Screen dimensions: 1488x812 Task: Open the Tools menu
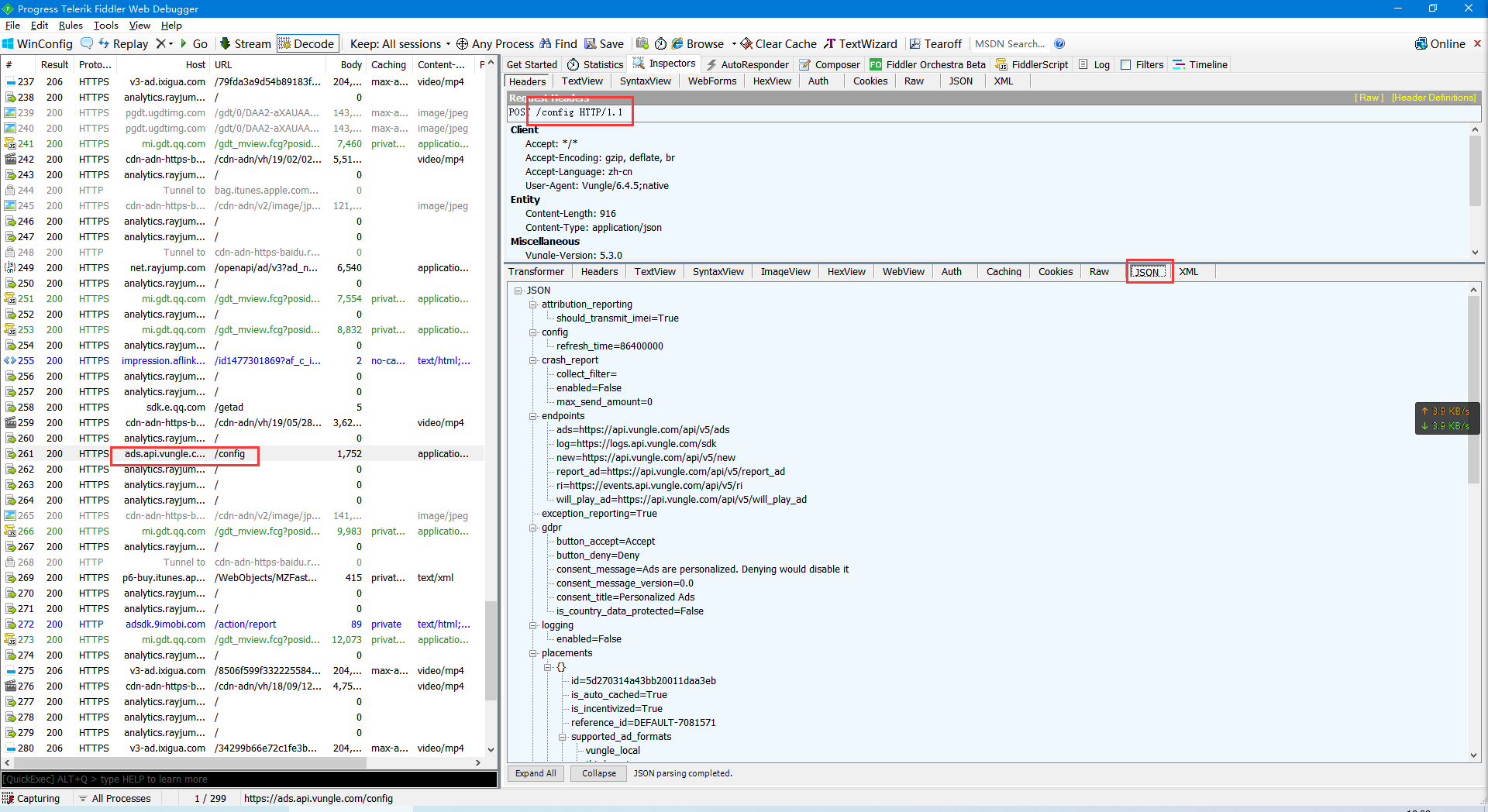tap(106, 26)
